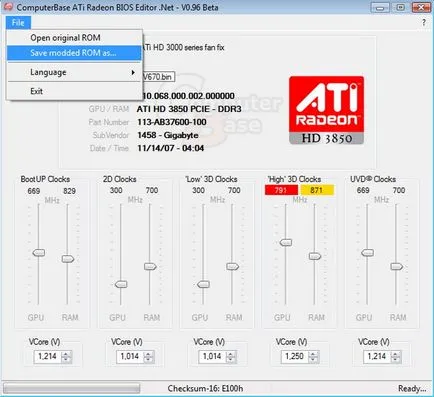This screenshot has height=397, width=434.
Task: Click UVD VCore field 1,214
Action: click(377, 357)
